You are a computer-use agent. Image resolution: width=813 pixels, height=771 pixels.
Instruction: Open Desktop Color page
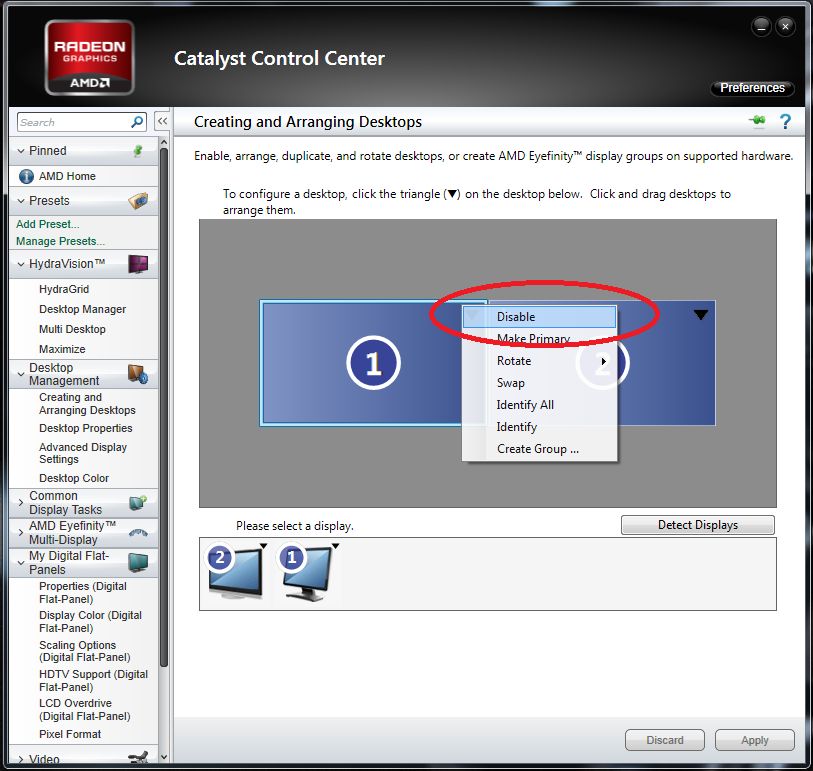(74, 478)
